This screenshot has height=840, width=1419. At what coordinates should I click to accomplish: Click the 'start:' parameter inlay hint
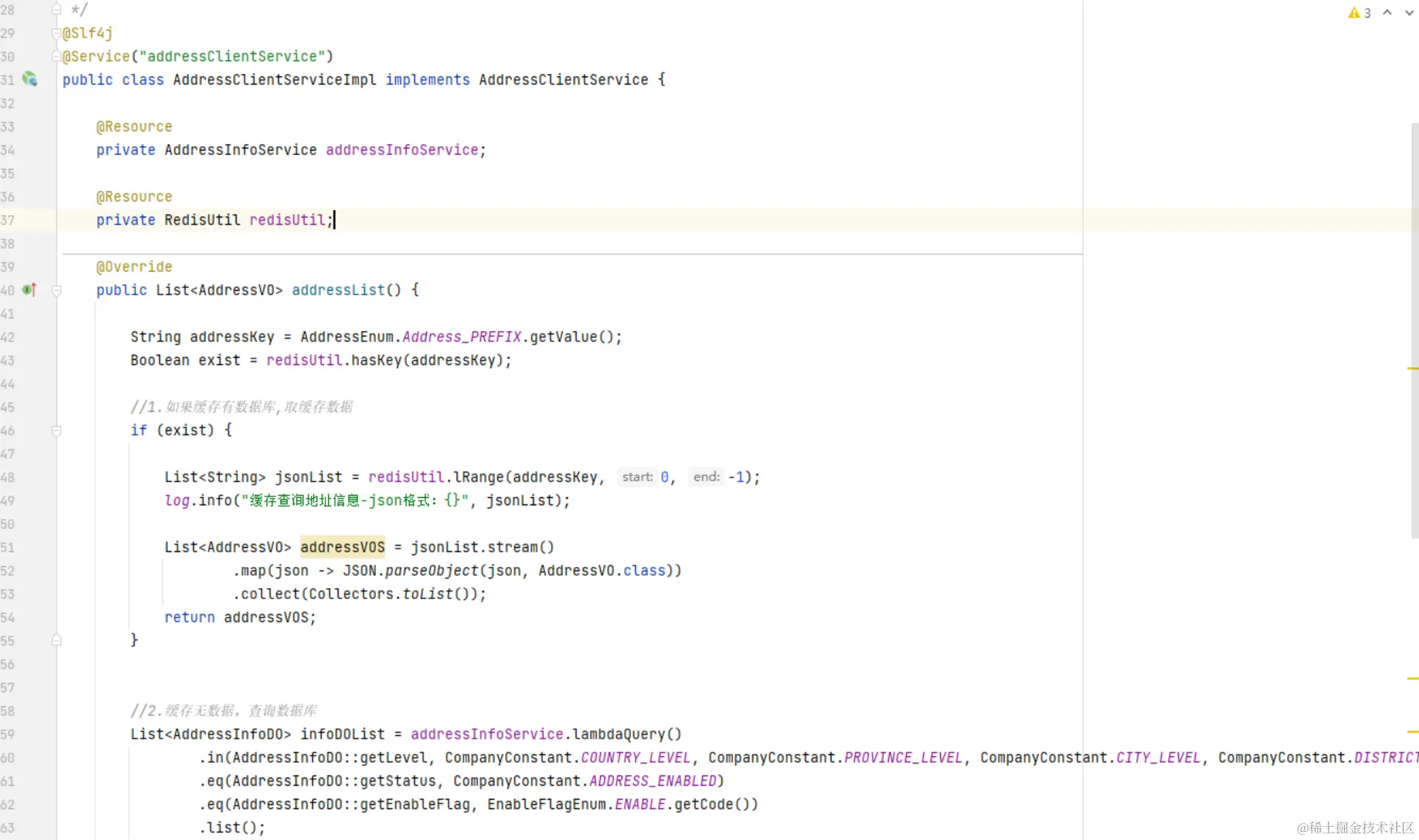[x=637, y=477]
